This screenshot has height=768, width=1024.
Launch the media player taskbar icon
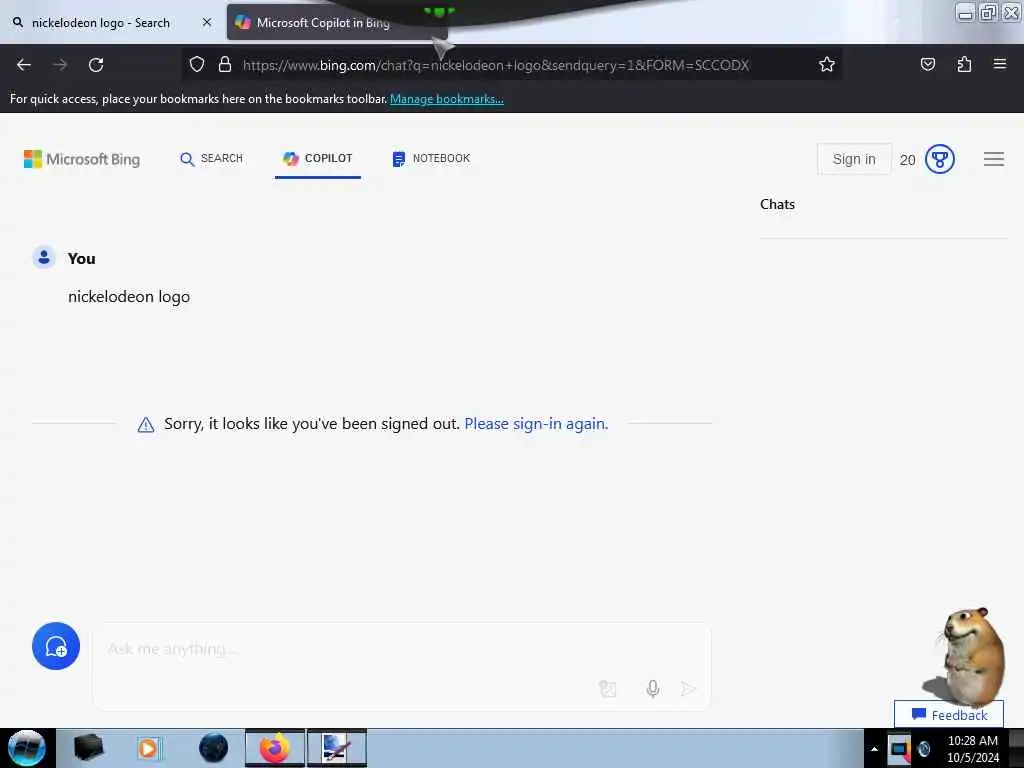[149, 748]
